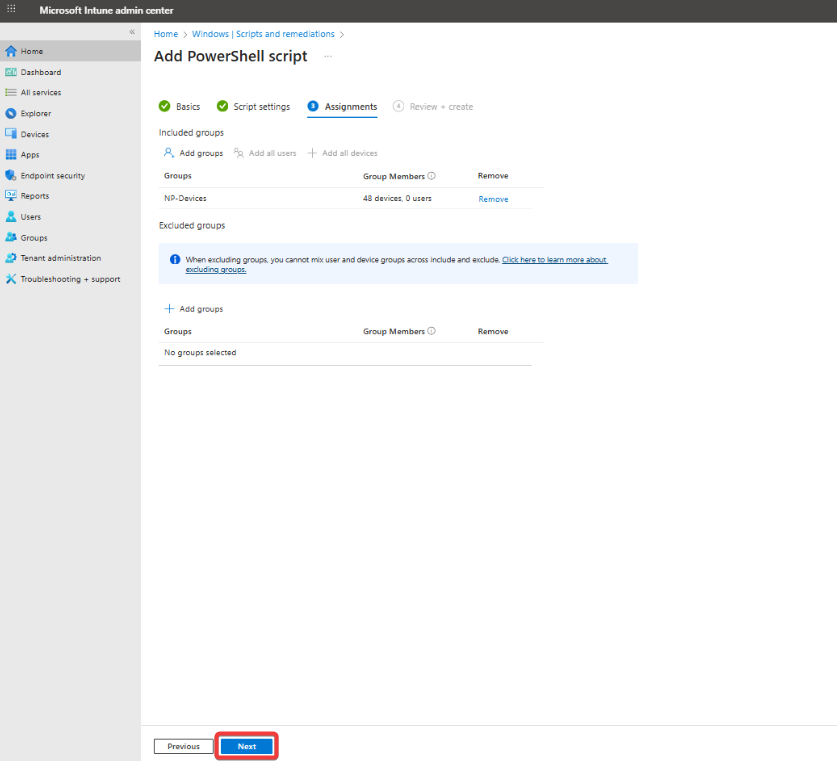Click Add groups under Included groups
Screen dimensions: 837x761
(194, 153)
